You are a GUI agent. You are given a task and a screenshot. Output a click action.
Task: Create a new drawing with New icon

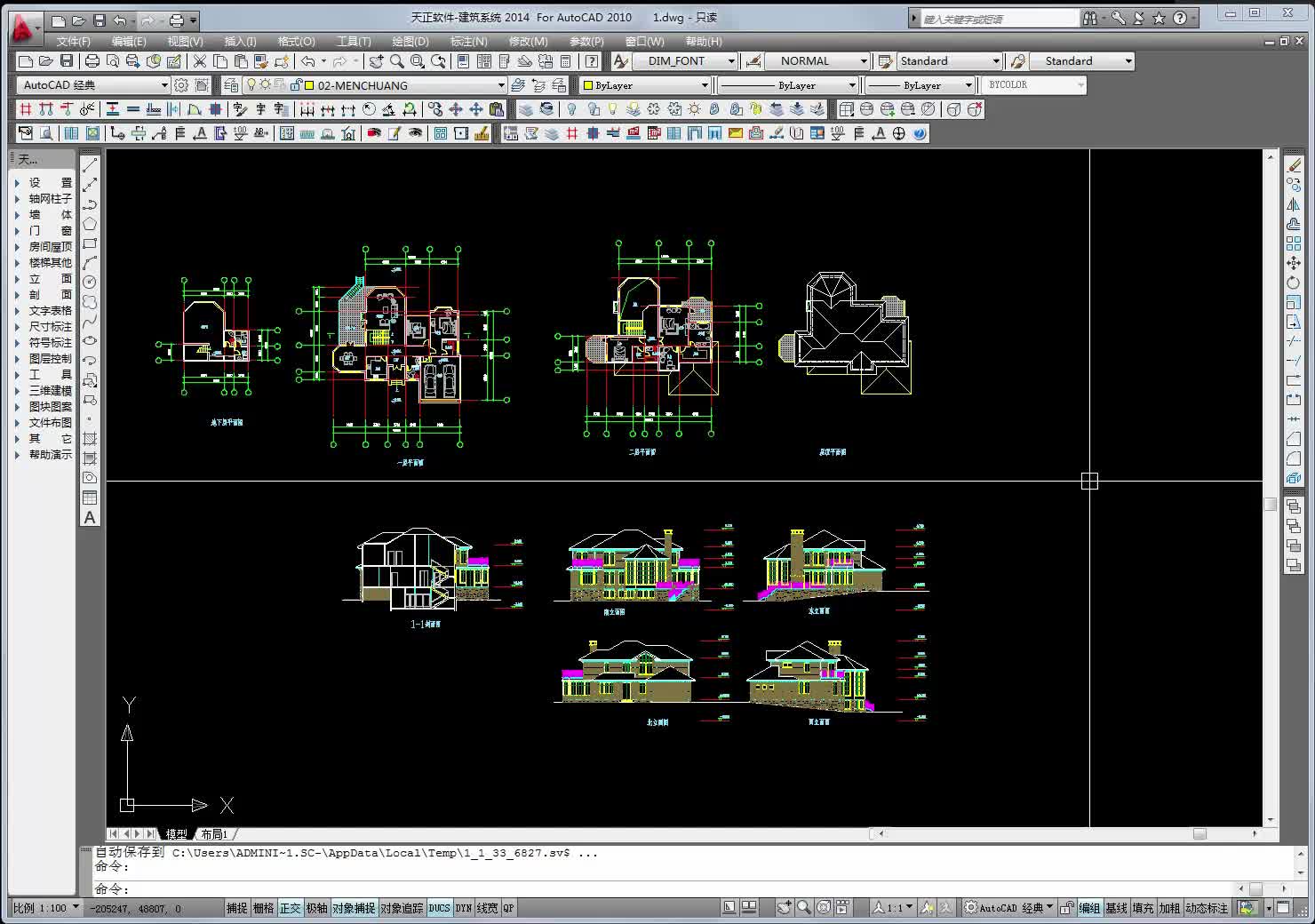(x=26, y=60)
